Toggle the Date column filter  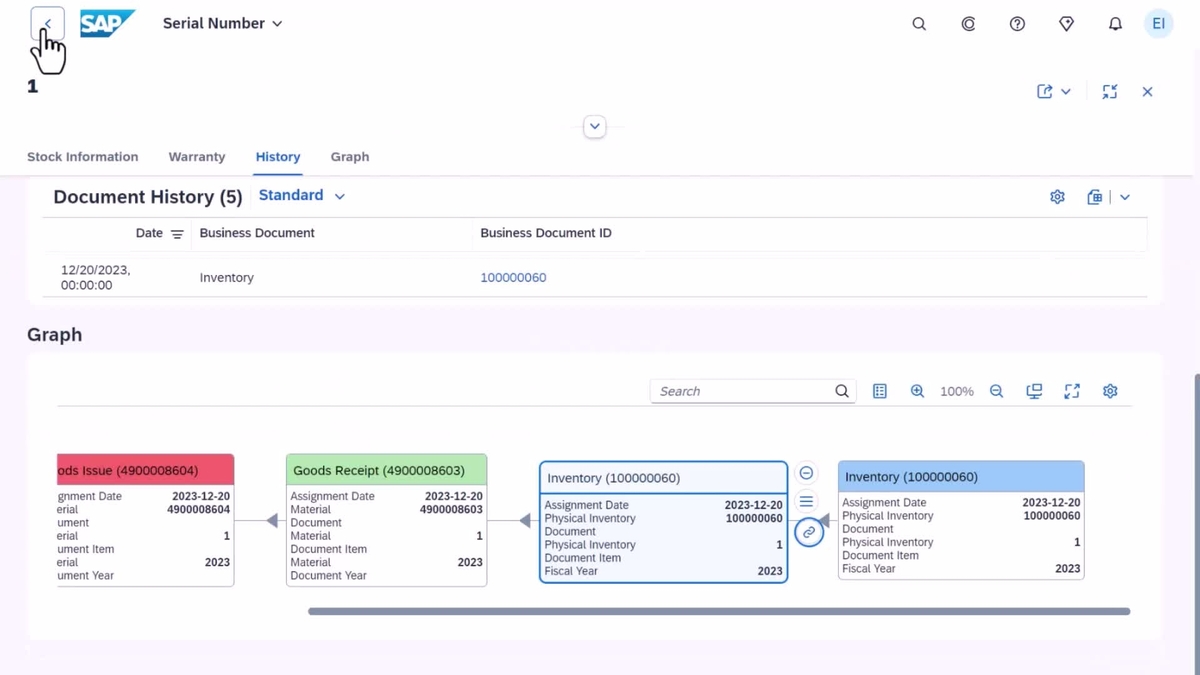click(175, 233)
